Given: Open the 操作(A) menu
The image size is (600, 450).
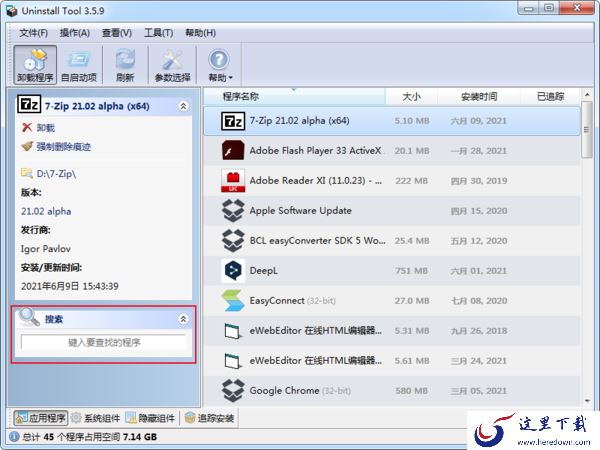Looking at the screenshot, I should click(75, 33).
